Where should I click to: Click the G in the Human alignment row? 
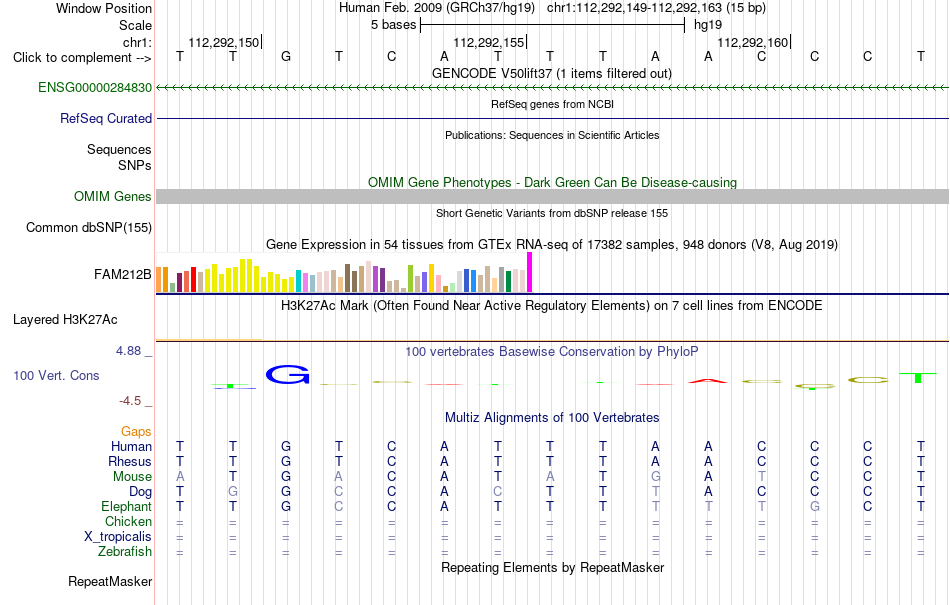[x=286, y=447]
